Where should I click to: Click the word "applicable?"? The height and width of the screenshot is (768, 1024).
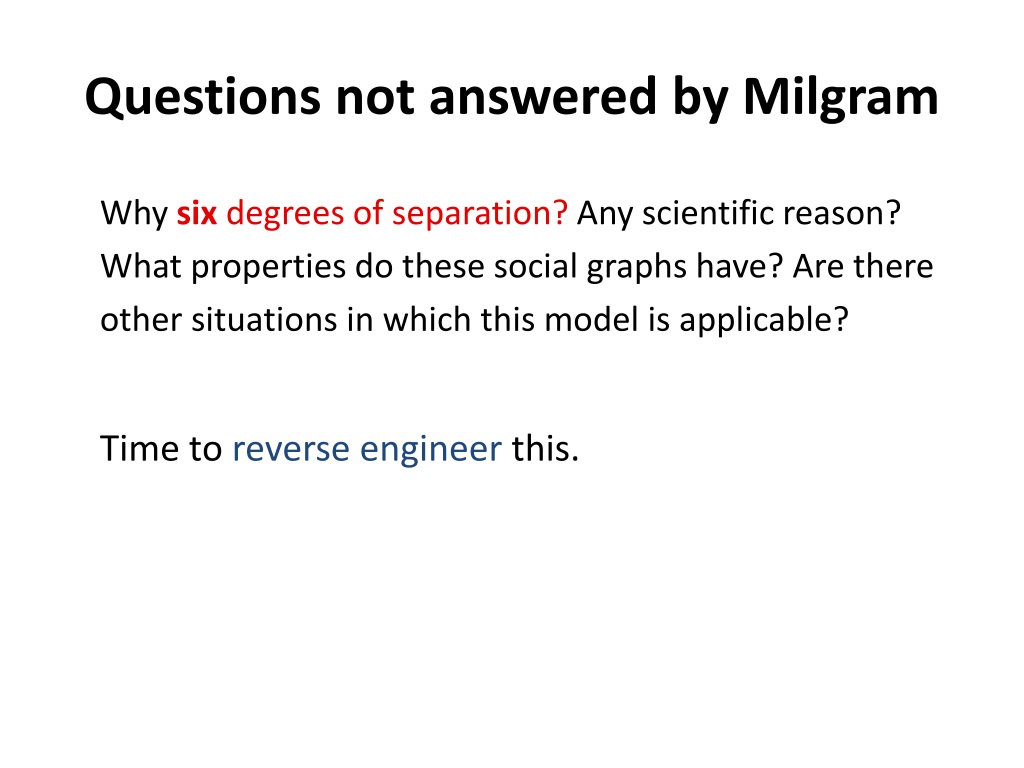[x=764, y=321]
